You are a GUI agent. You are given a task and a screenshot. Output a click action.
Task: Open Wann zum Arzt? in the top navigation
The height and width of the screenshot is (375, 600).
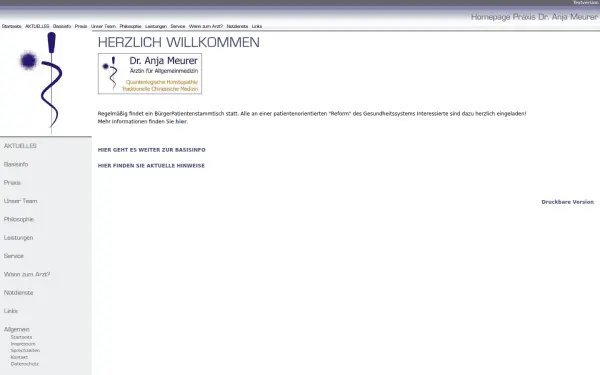pos(206,26)
